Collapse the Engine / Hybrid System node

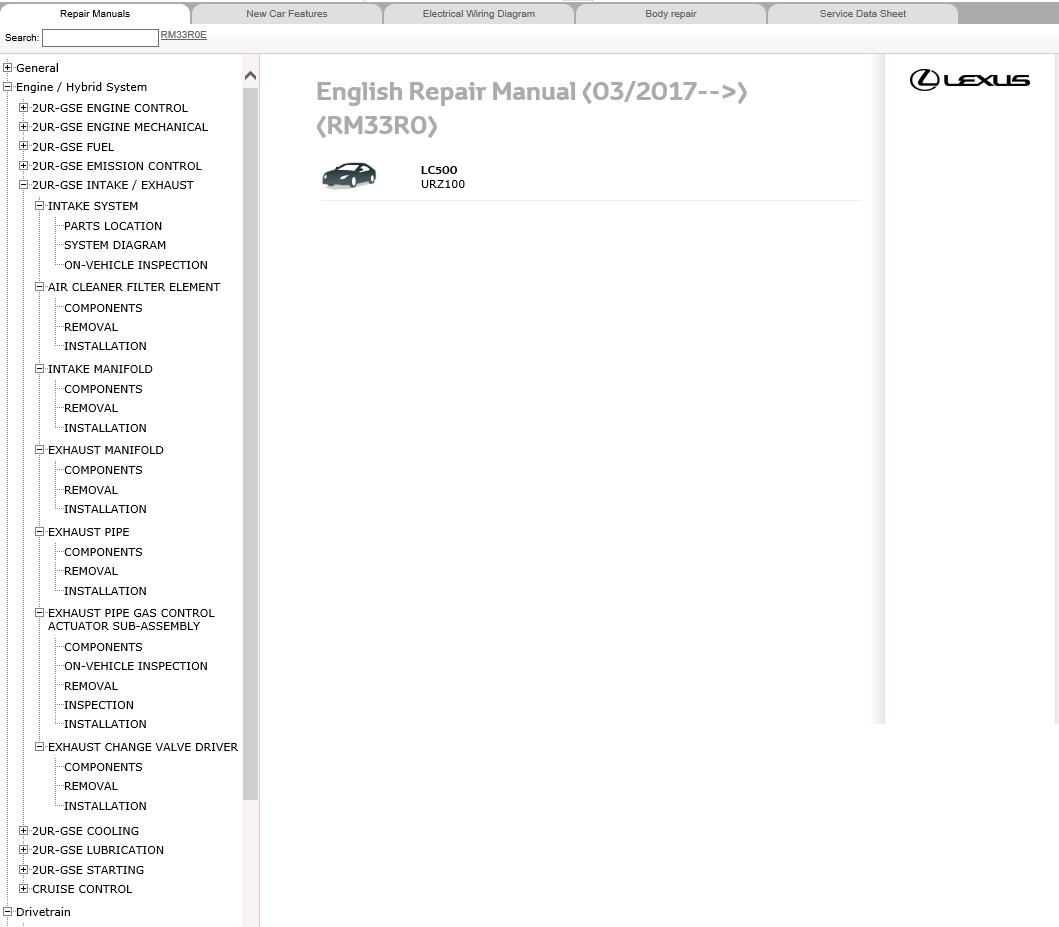(x=7, y=86)
